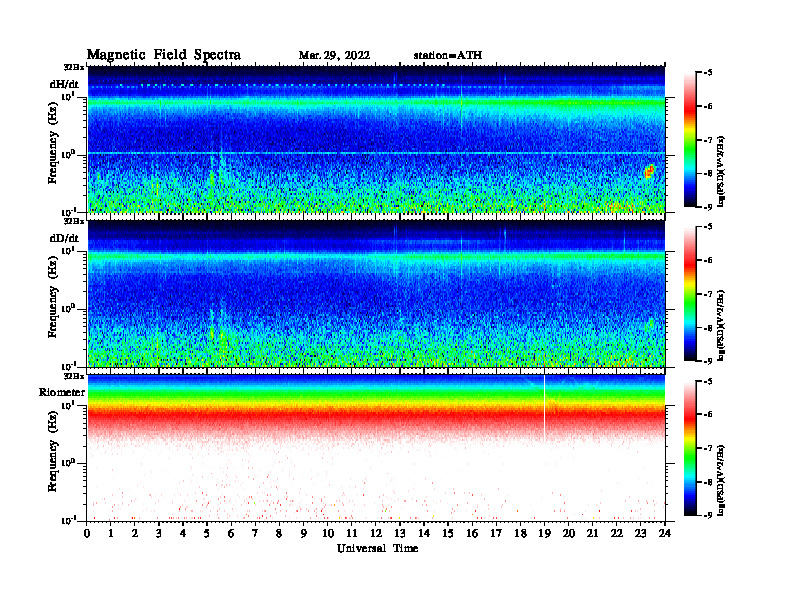The width and height of the screenshot is (792, 612).
Task: Click the green bright patch near 23 UT in dD/dt
Action: click(x=650, y=324)
